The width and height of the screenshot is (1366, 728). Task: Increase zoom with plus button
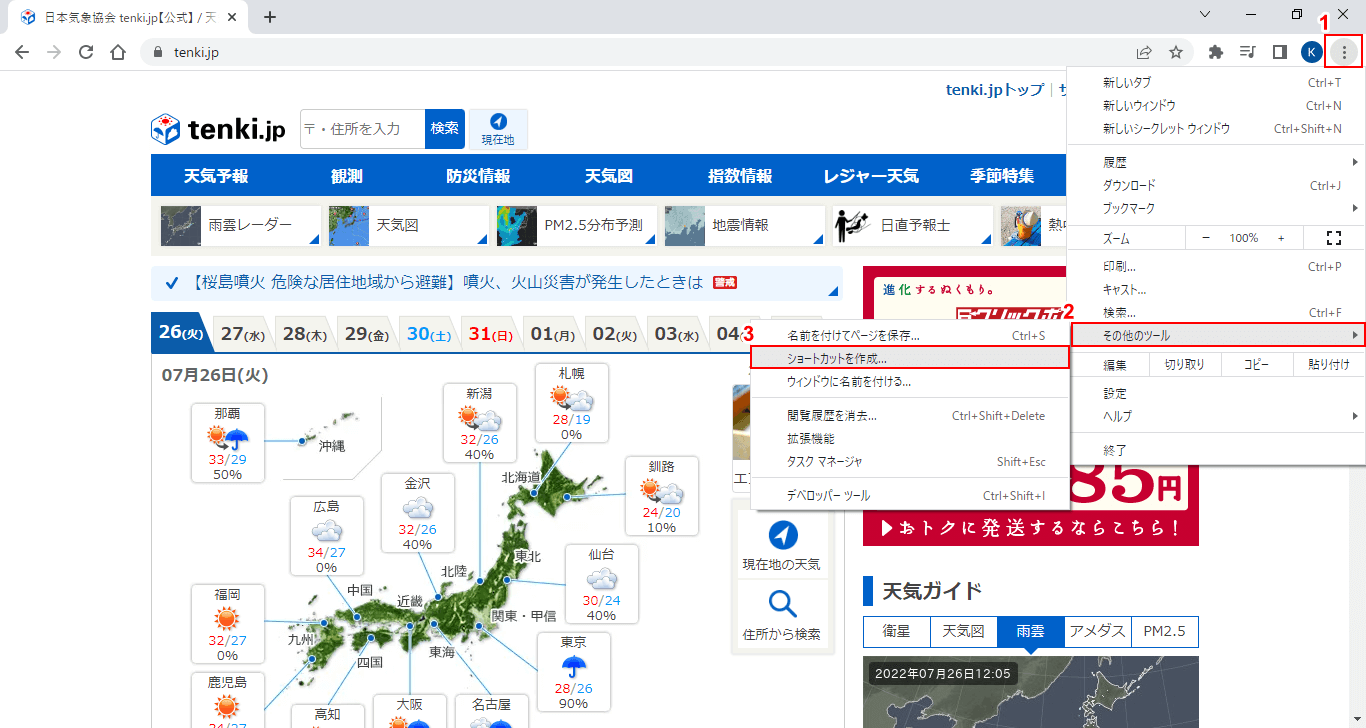point(1281,238)
